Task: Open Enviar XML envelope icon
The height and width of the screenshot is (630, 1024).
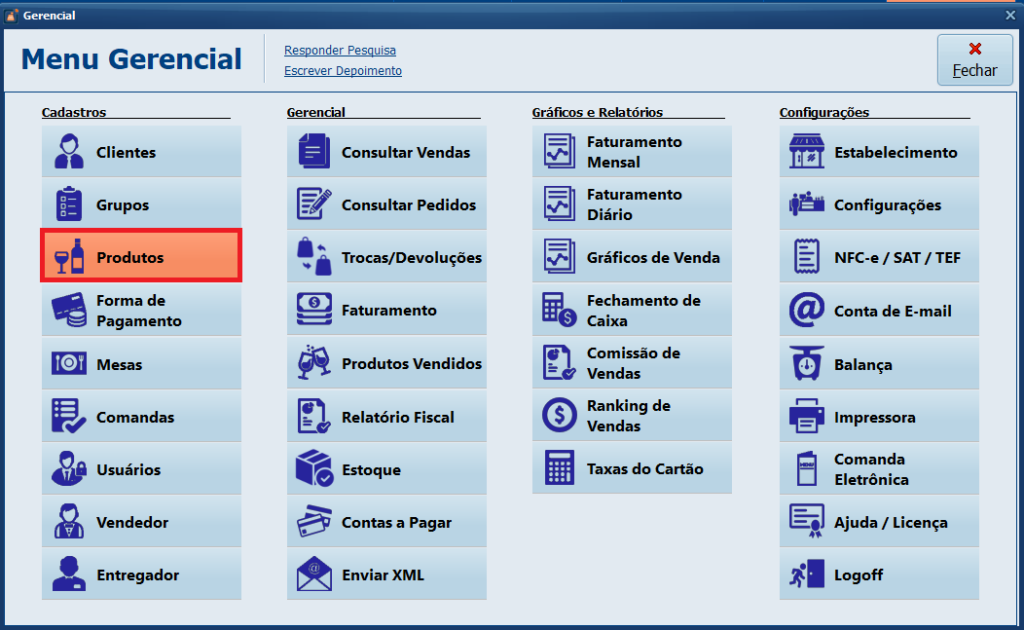Action: point(314,575)
